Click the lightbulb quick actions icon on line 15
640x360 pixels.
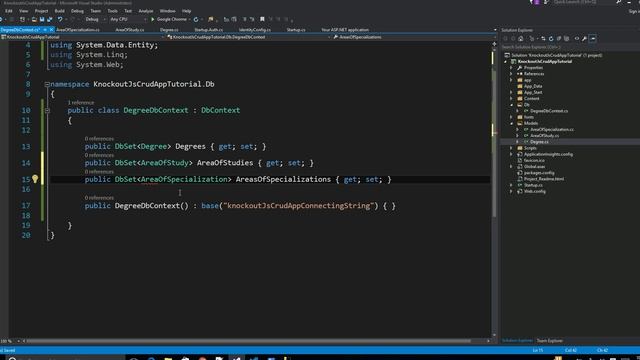35,179
